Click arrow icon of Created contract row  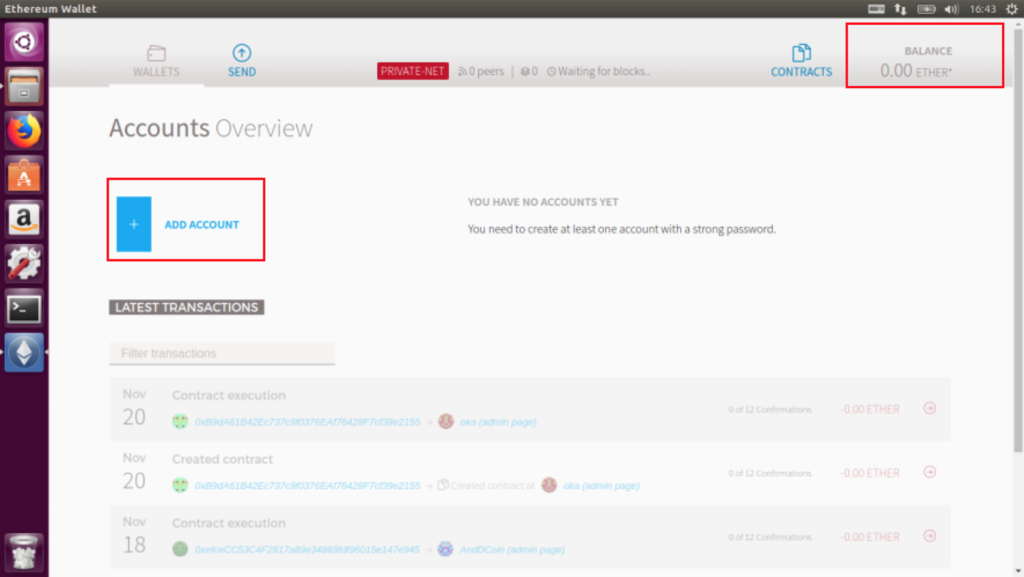[x=930, y=473]
